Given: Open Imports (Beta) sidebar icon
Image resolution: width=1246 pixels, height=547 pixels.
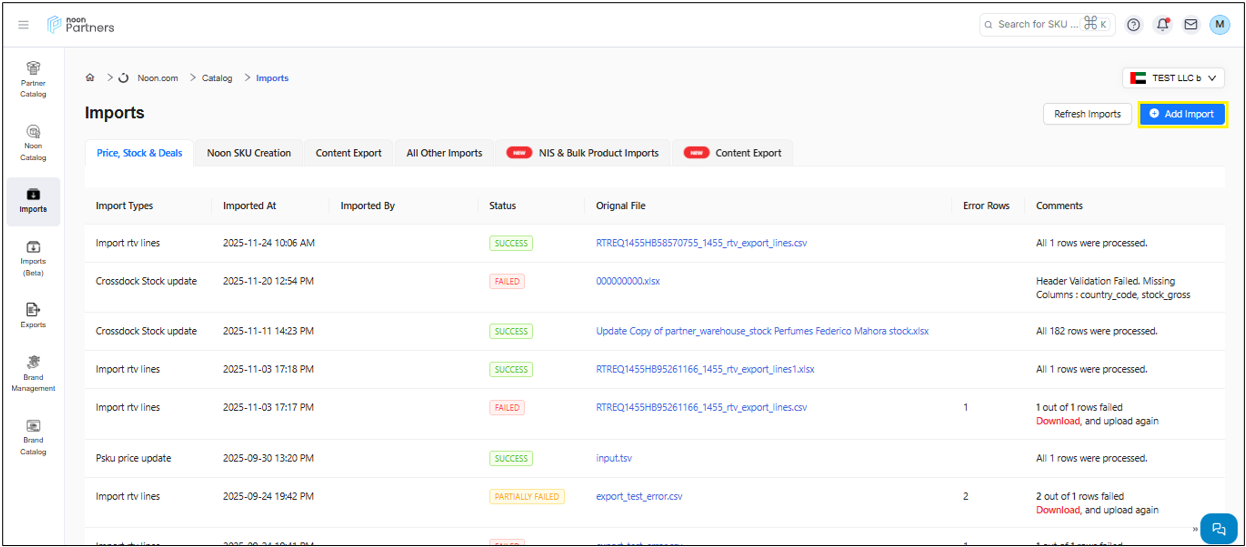Looking at the screenshot, I should tap(33, 257).
